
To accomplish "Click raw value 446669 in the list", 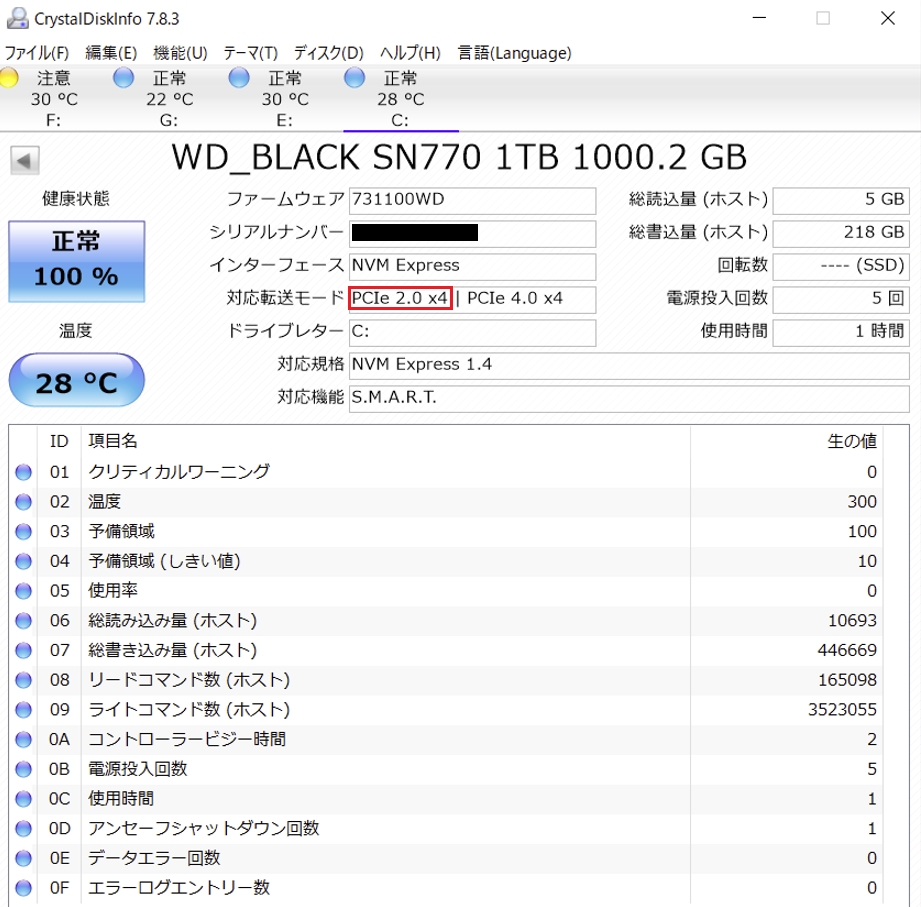I will (x=847, y=650).
